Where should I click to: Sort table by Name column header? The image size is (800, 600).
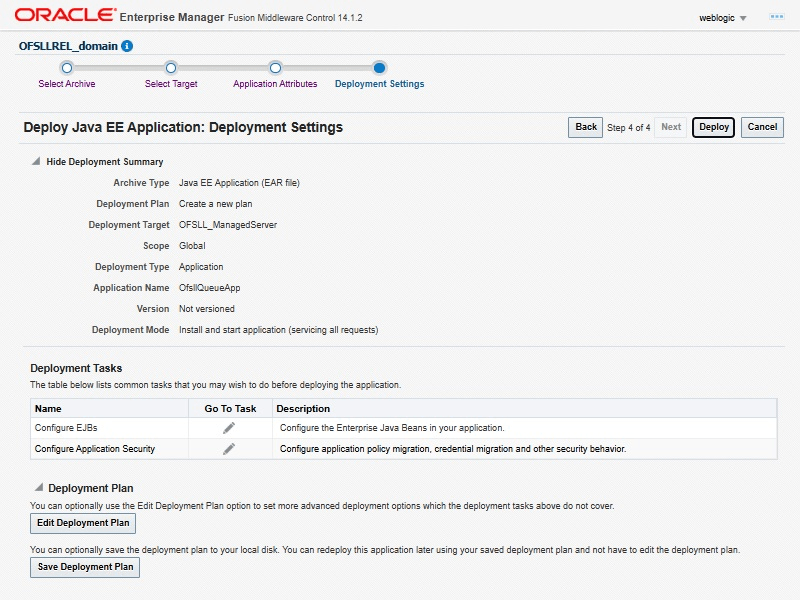48,408
